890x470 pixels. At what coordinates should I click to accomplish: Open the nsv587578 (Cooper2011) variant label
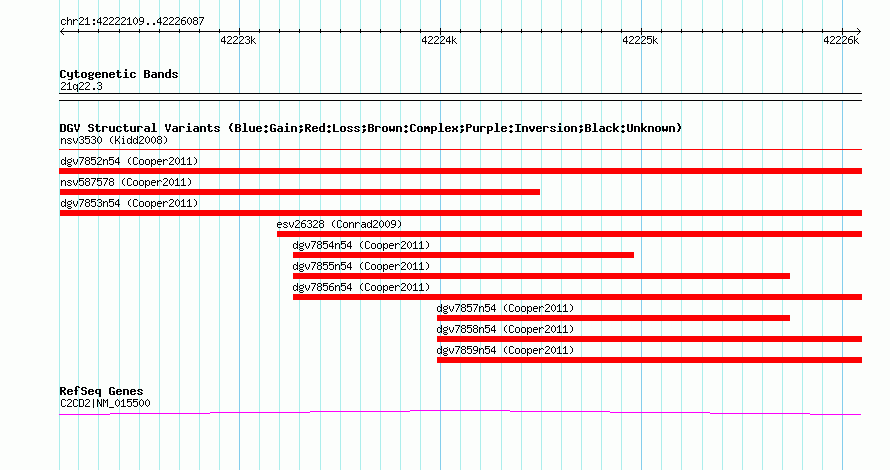pyautogui.click(x=126, y=182)
